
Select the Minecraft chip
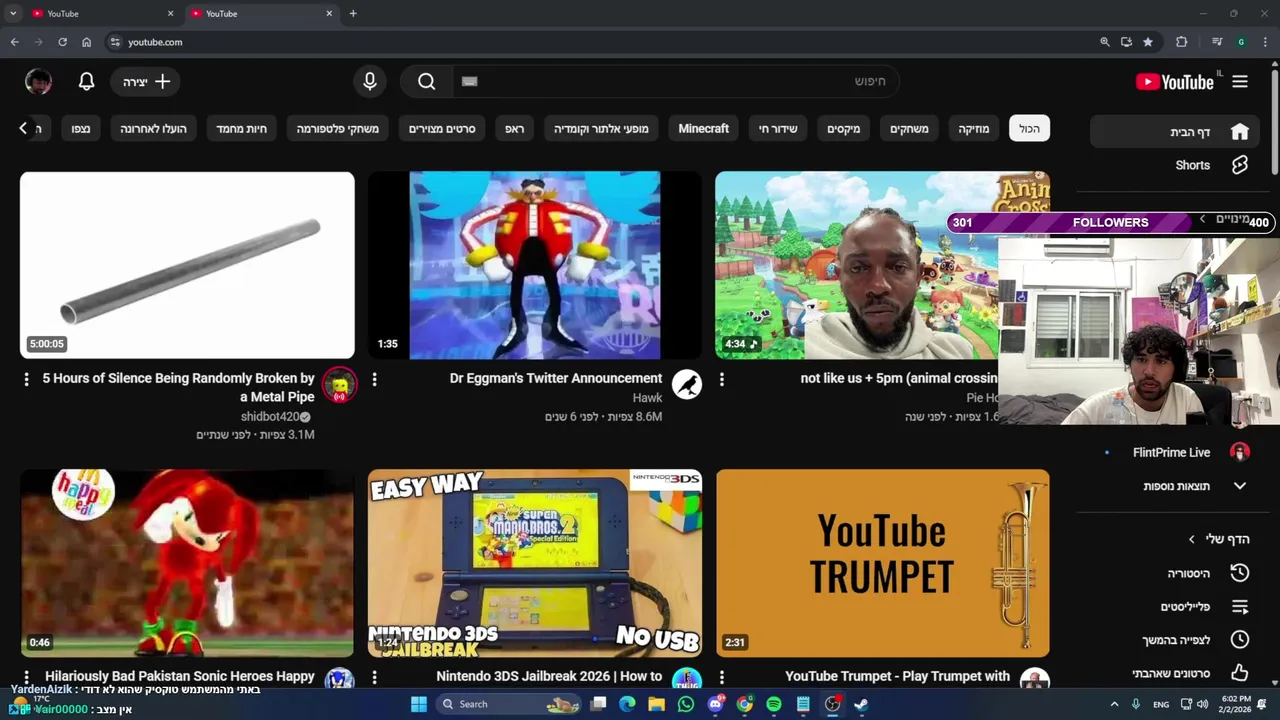click(x=703, y=129)
